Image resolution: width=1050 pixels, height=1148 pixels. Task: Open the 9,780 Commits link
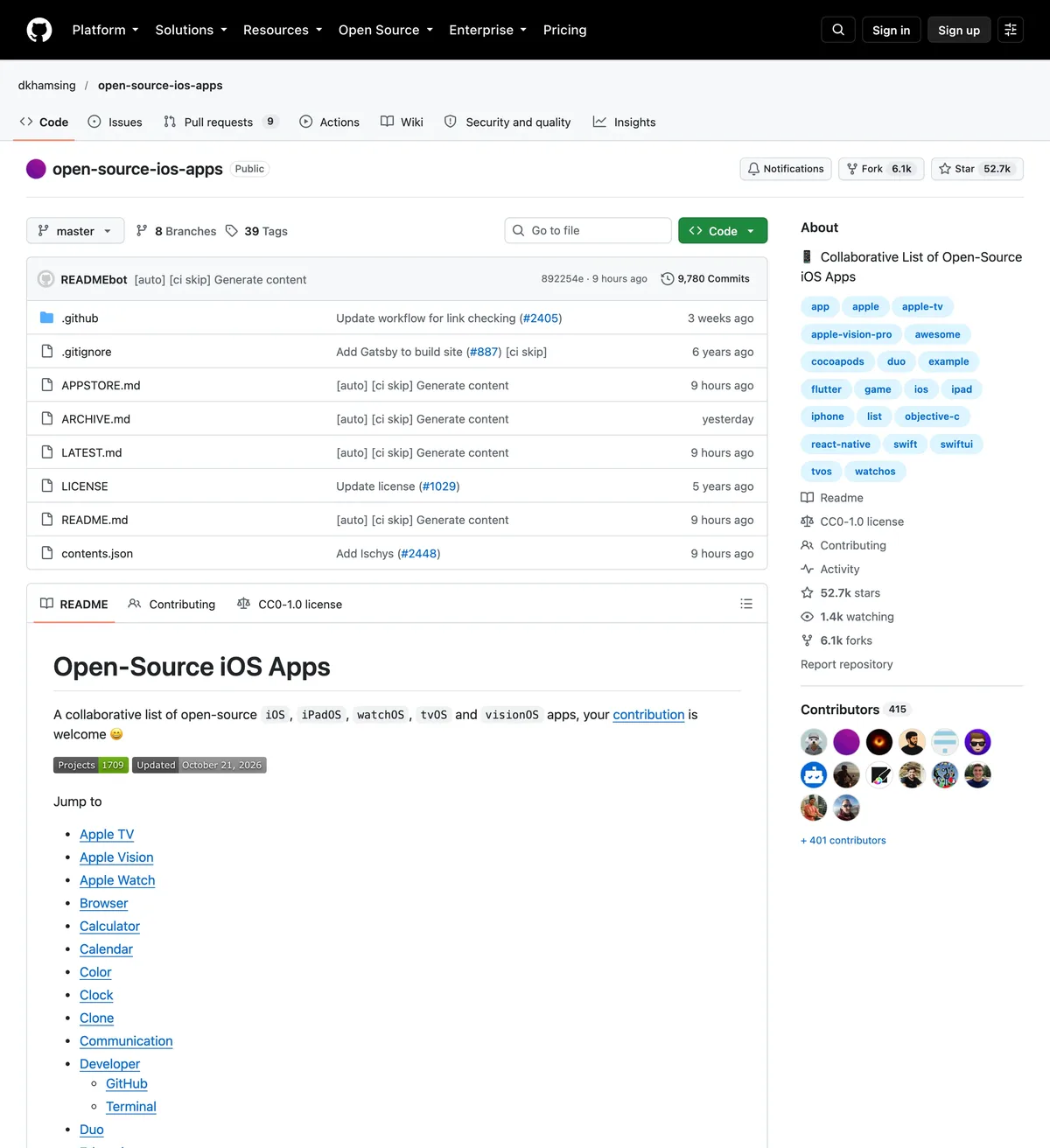click(x=705, y=279)
